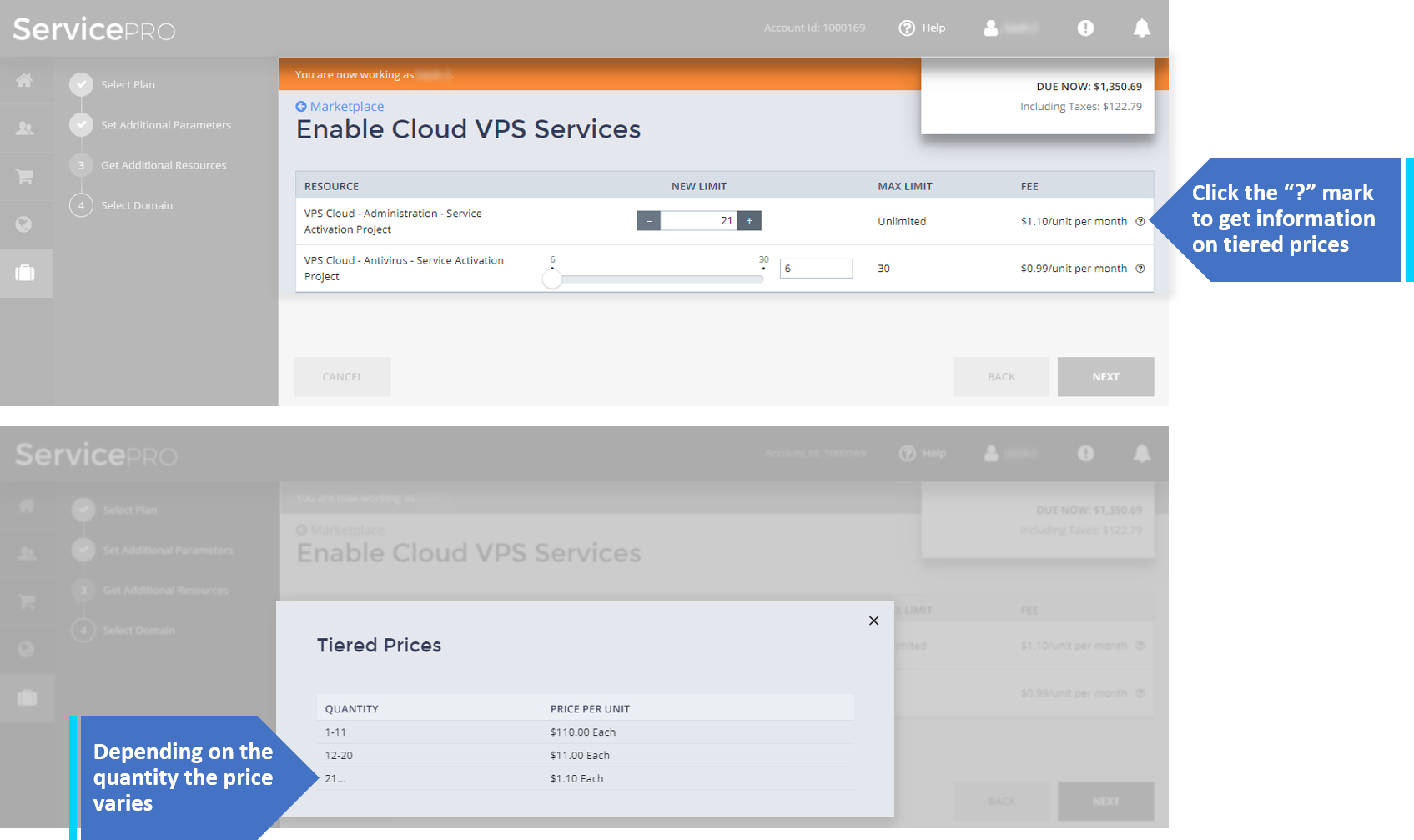The image size is (1414, 840).
Task: Click the '$11.00 Each' price cell
Action: tap(580, 756)
